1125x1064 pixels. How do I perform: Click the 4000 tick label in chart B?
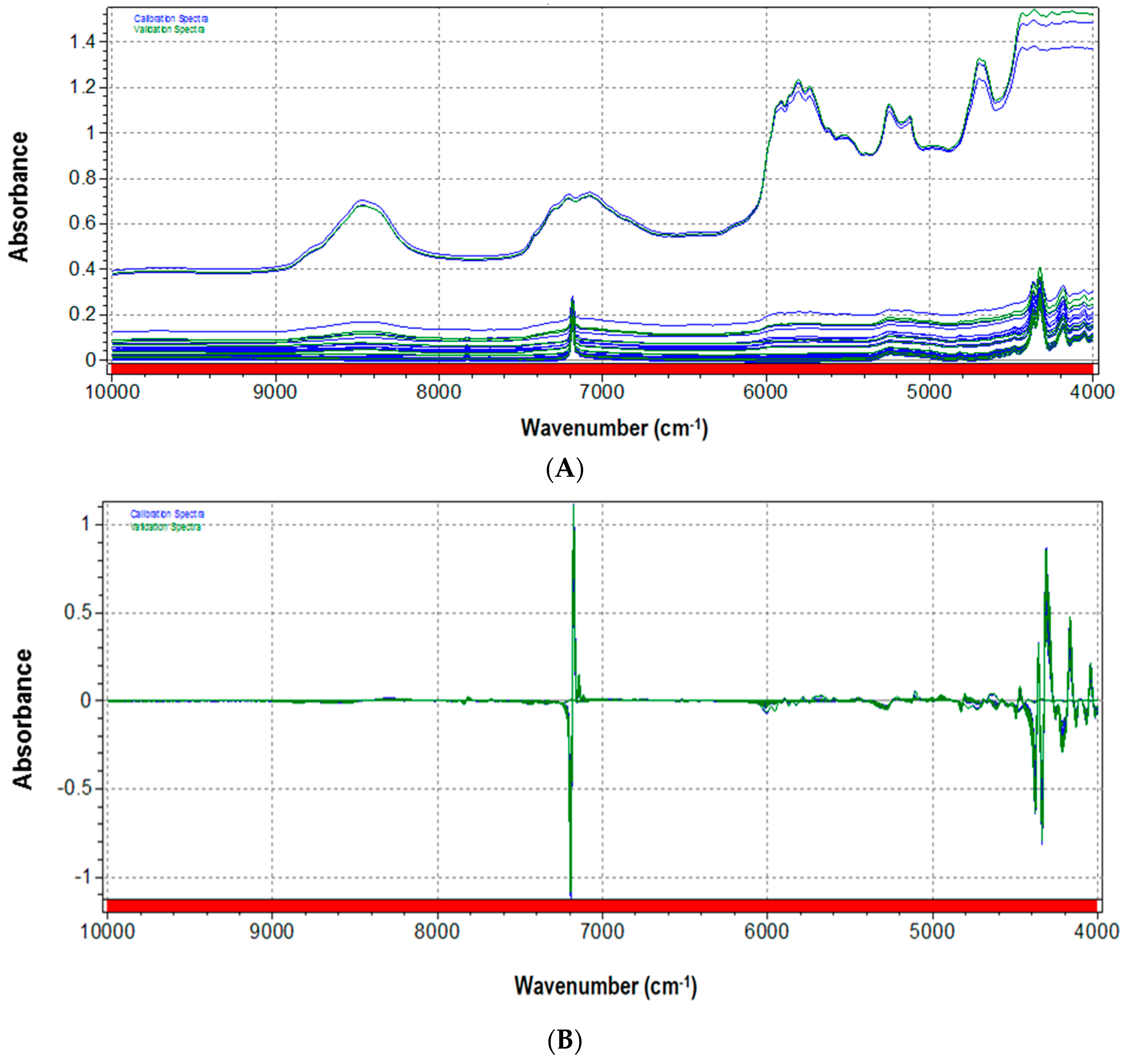1096,931
